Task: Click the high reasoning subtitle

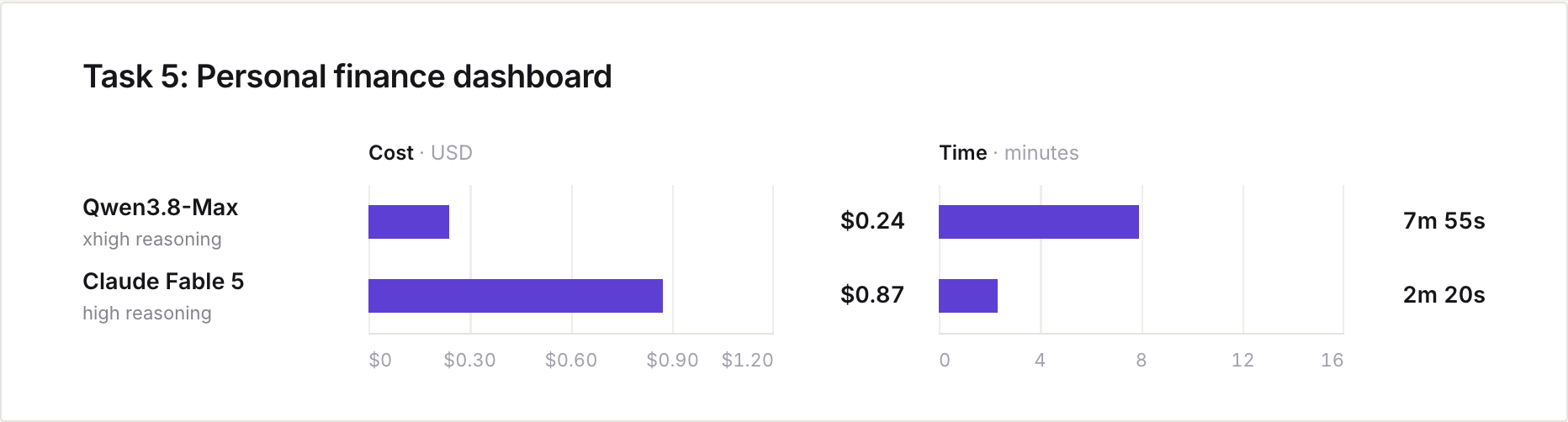Action: (147, 314)
